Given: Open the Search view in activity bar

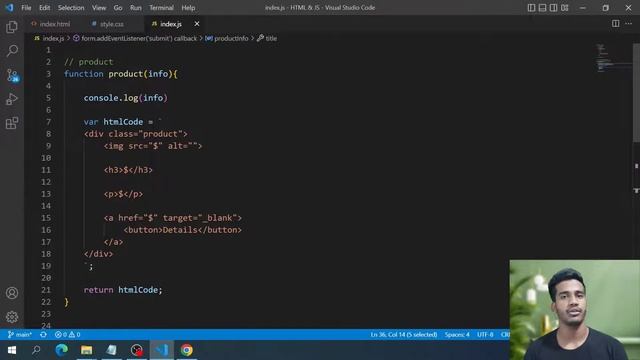Looking at the screenshot, I should pos(12,51).
